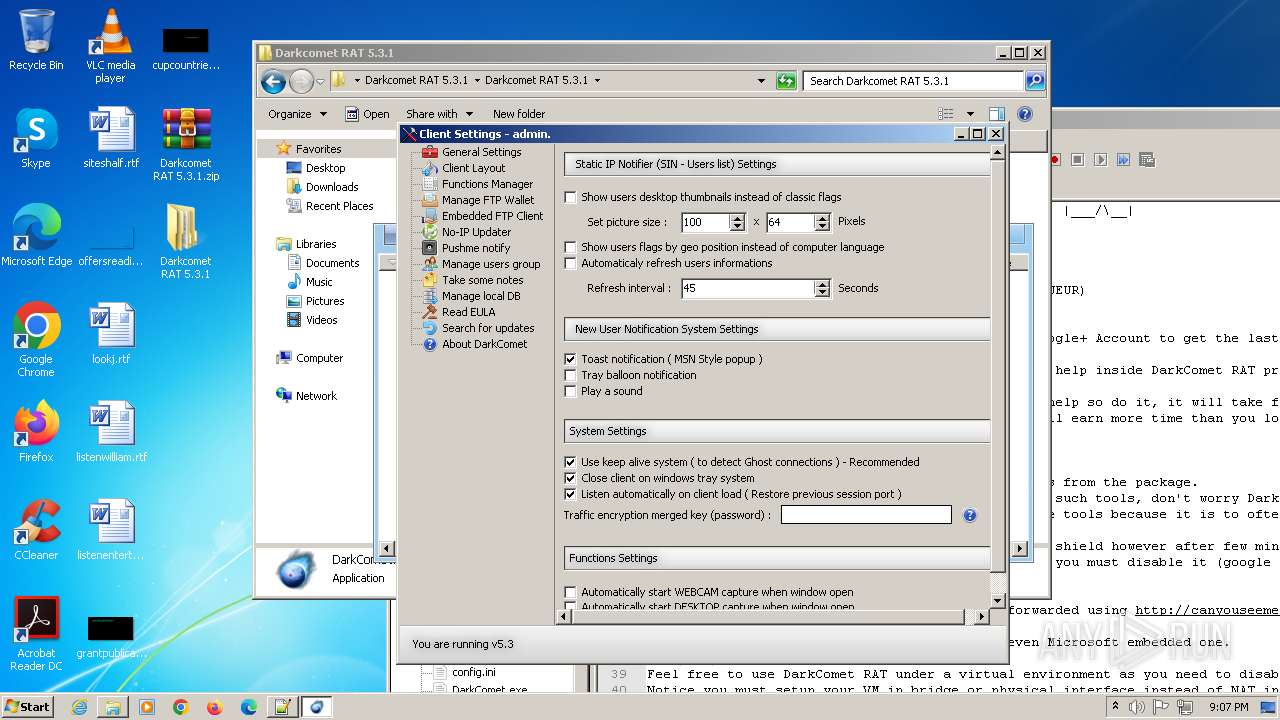Click picture width field showing 100

[x=706, y=222]
